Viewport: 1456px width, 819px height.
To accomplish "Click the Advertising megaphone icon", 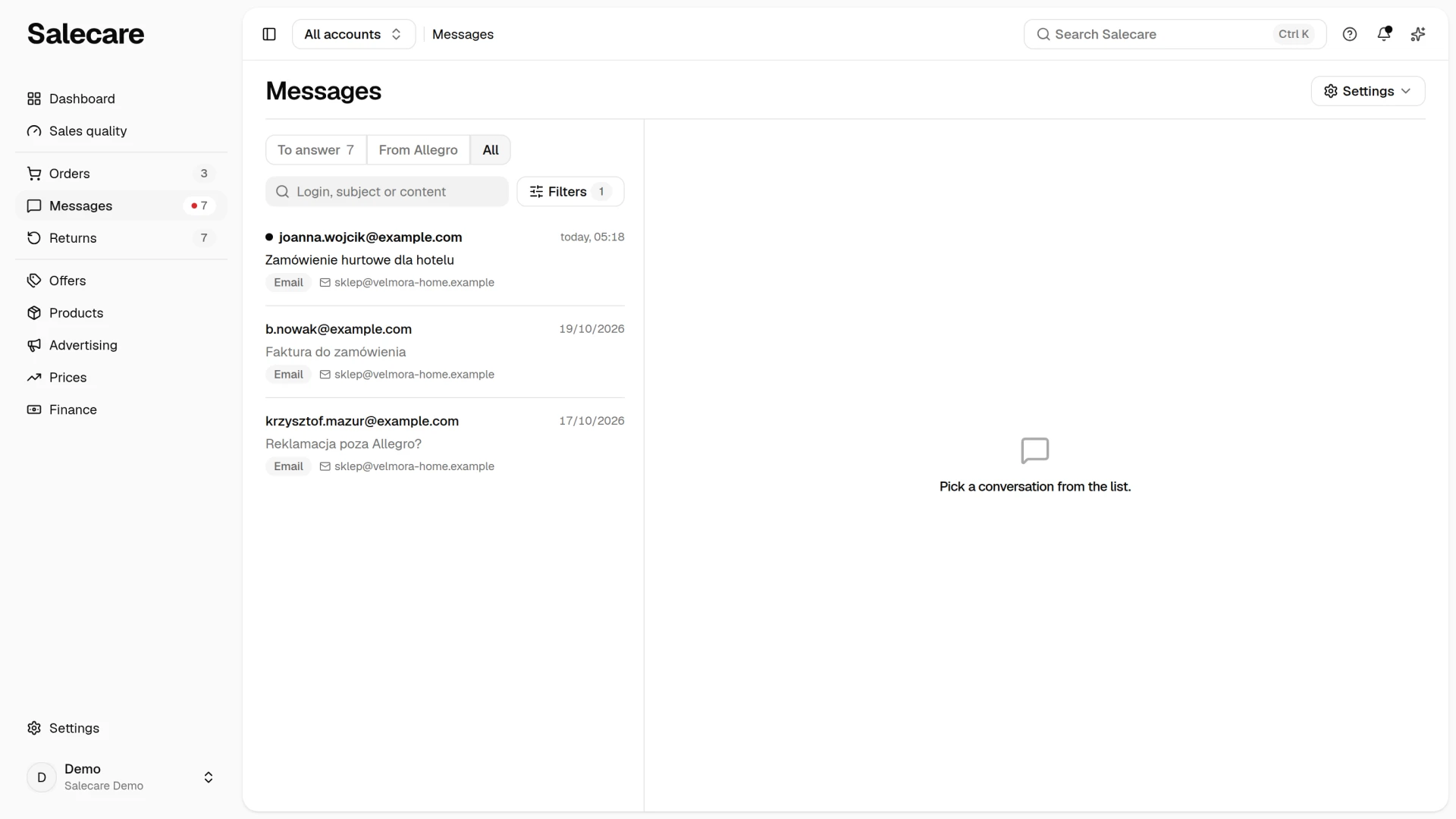I will pyautogui.click(x=34, y=345).
